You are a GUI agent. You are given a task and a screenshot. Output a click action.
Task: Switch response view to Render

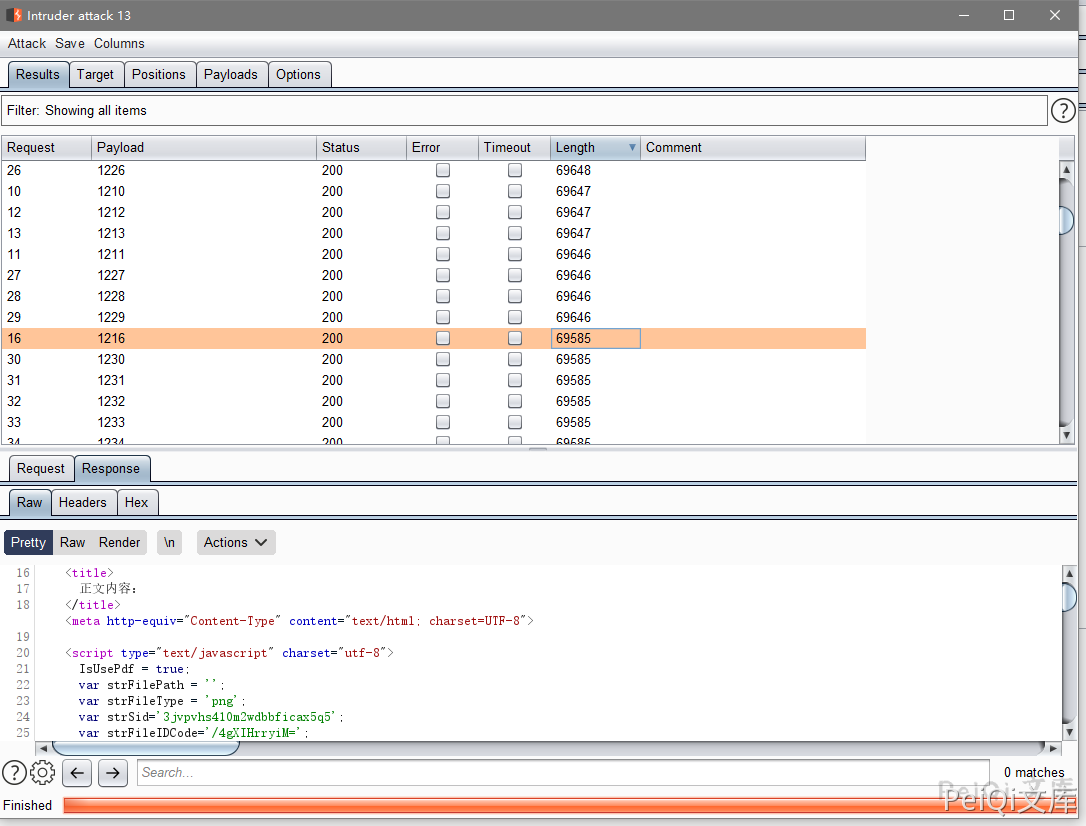tap(119, 542)
